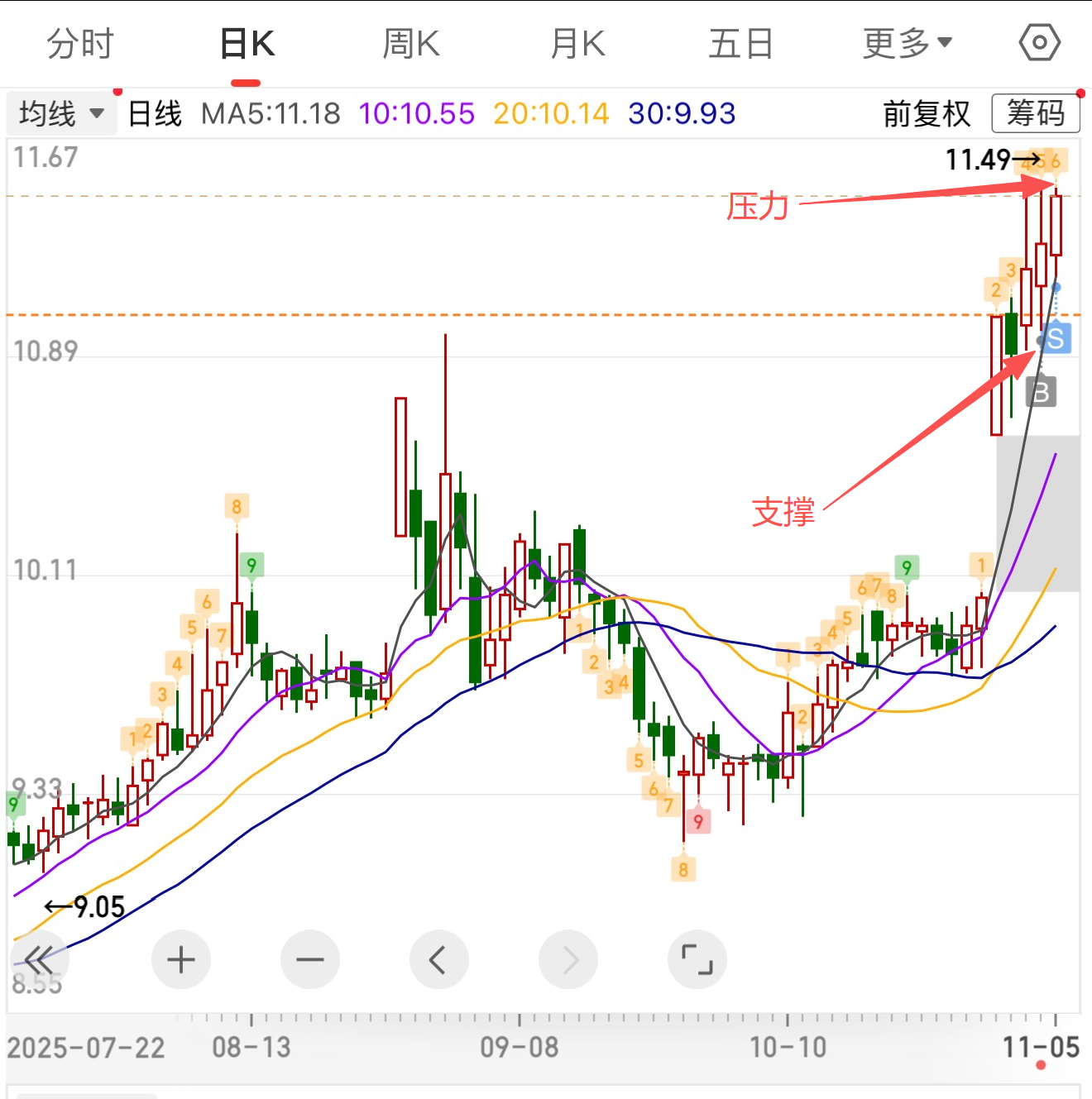The image size is (1092, 1099).
Task: Open 前复权 price adjustment selector
Action: pyautogui.click(x=926, y=113)
